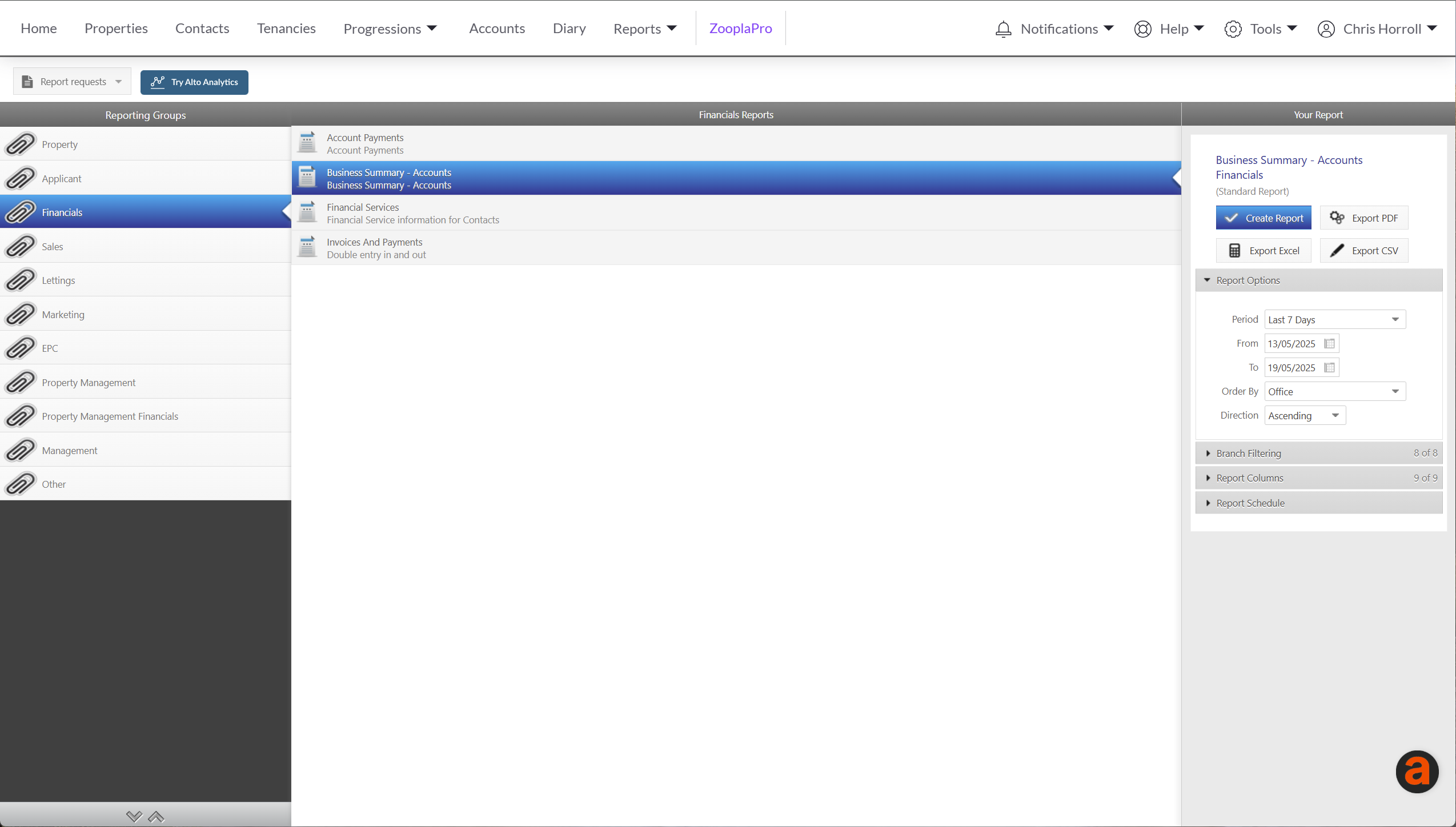The image size is (1456, 827).
Task: Click the paperclip icon beside Applicant group
Action: (x=21, y=178)
